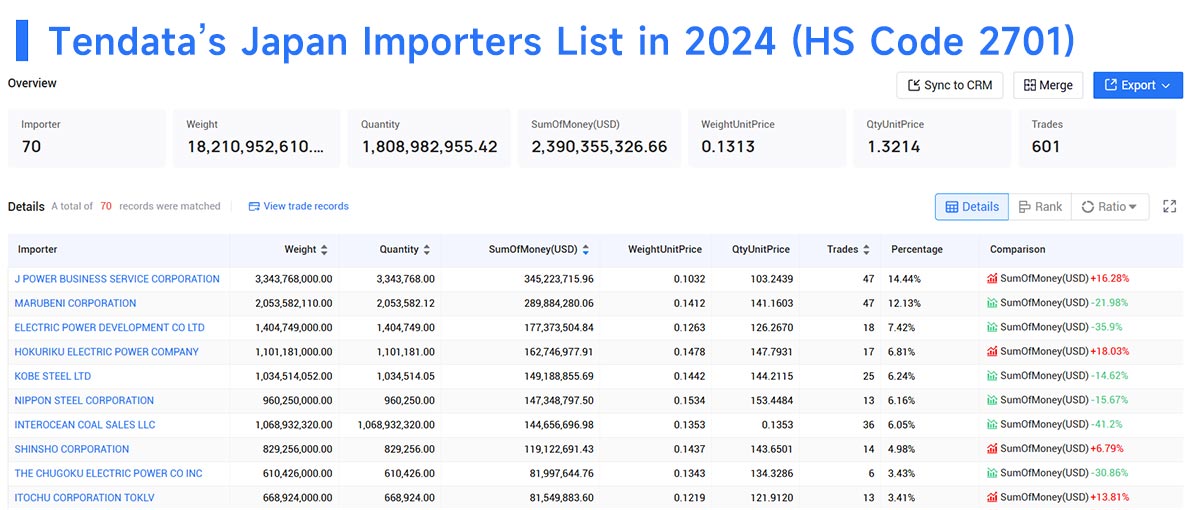Click the Sync to CRM button
1190x510 pixels.
coord(949,85)
